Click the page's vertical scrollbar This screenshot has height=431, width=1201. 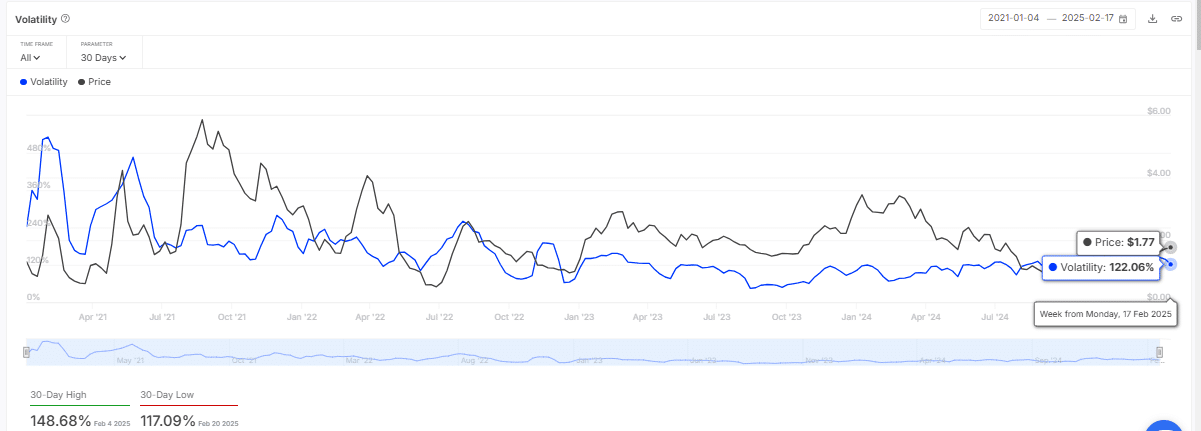(1196, 200)
